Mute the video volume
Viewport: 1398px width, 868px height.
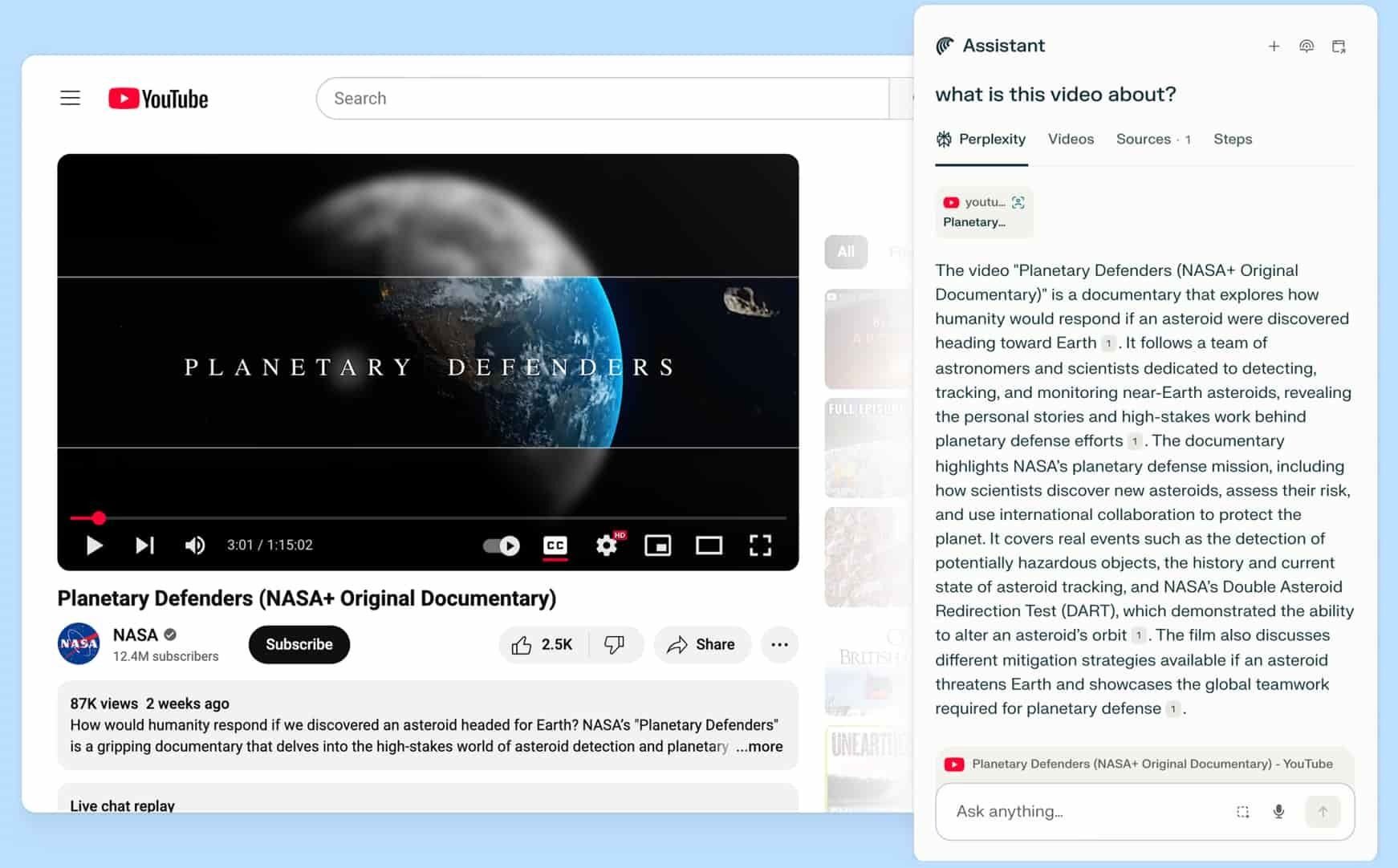[194, 546]
